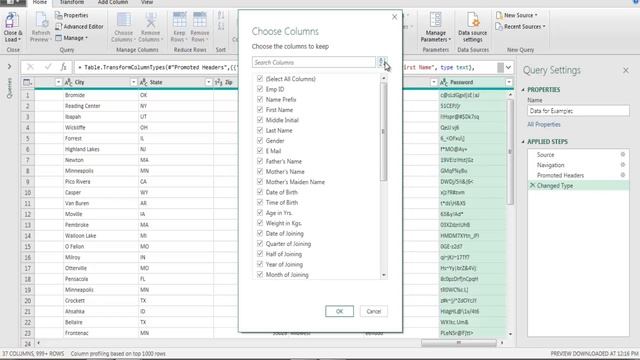Viewport: 640px width, 360px height.
Task: Click the delete X on Changed Type step
Action: coord(532,185)
